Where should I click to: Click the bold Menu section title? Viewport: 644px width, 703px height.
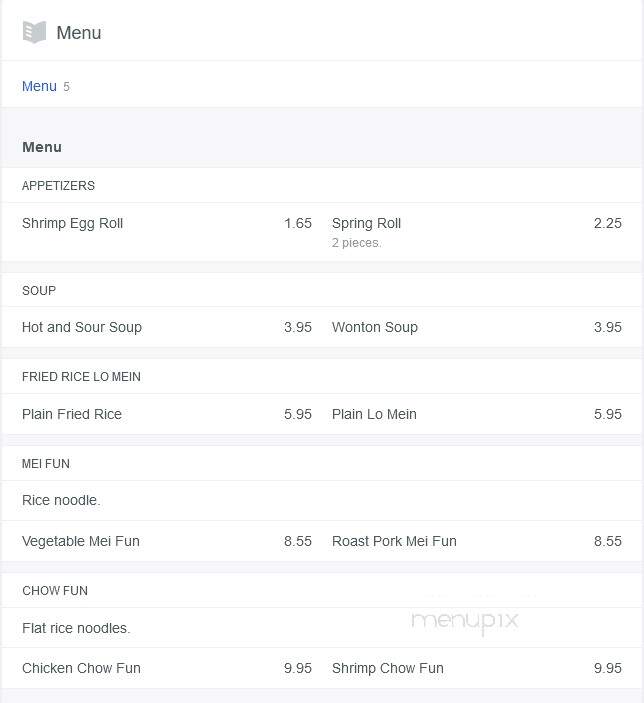pyautogui.click(x=42, y=147)
